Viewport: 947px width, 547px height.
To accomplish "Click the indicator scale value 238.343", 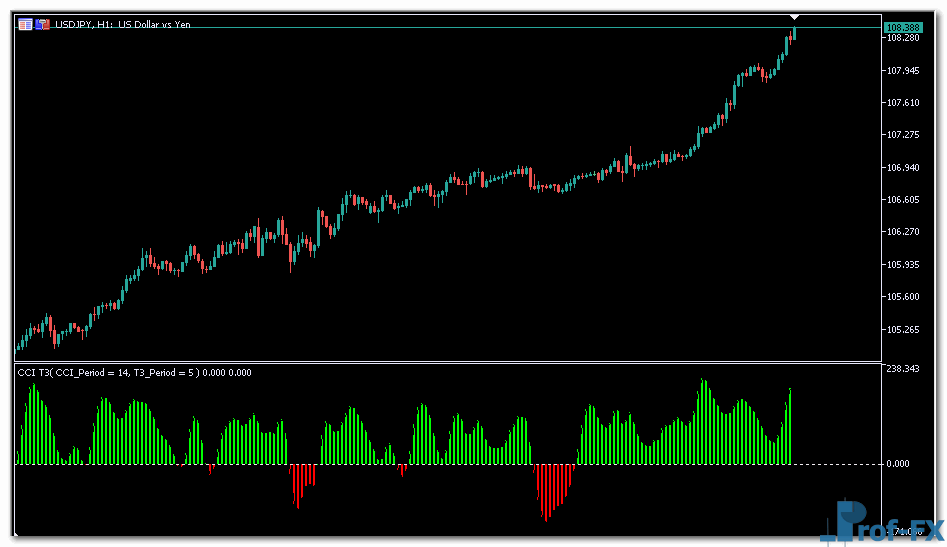I will [x=903, y=369].
